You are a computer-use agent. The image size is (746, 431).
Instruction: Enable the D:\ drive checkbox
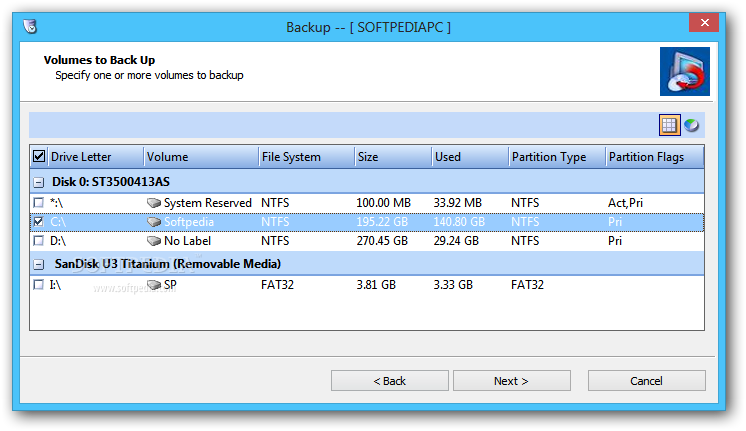[38, 241]
